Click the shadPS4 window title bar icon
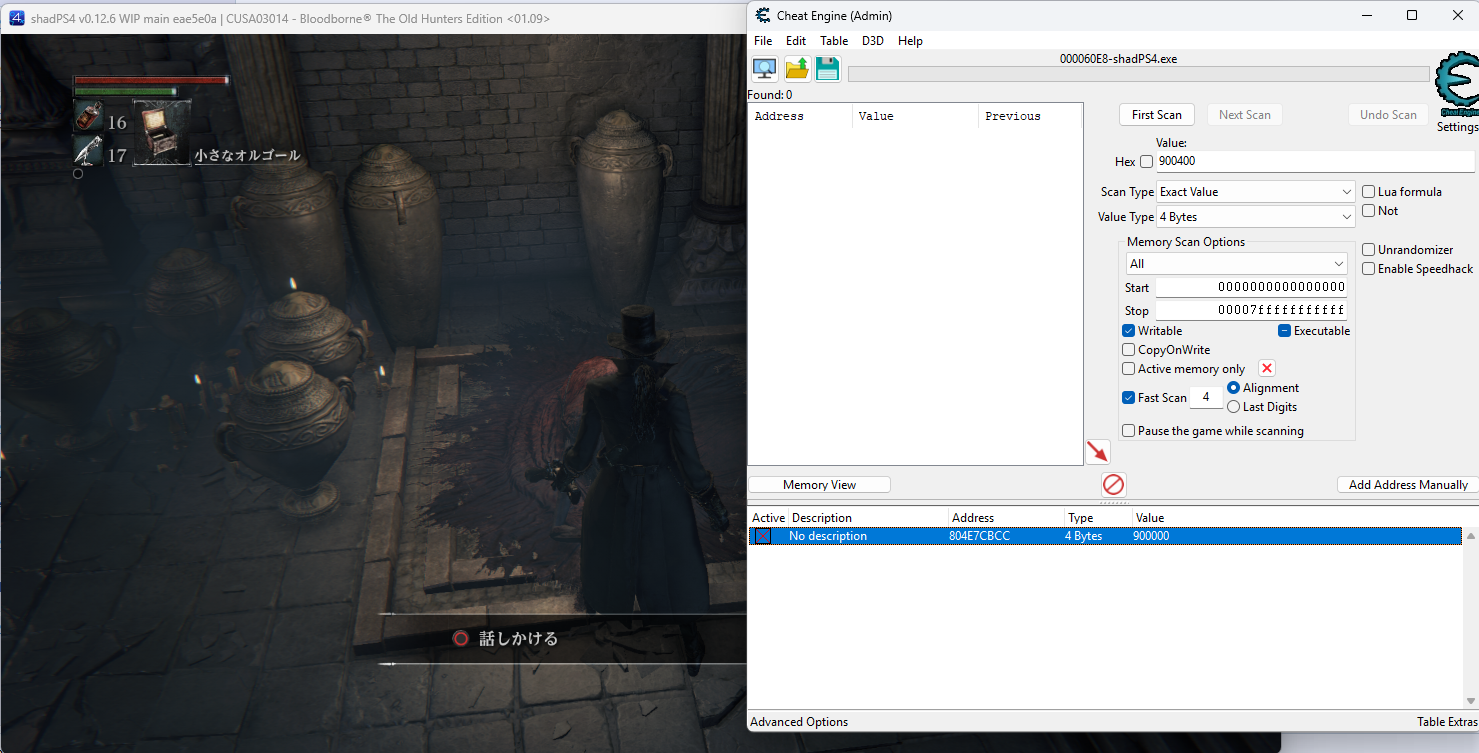This screenshot has width=1479, height=753. [16, 18]
